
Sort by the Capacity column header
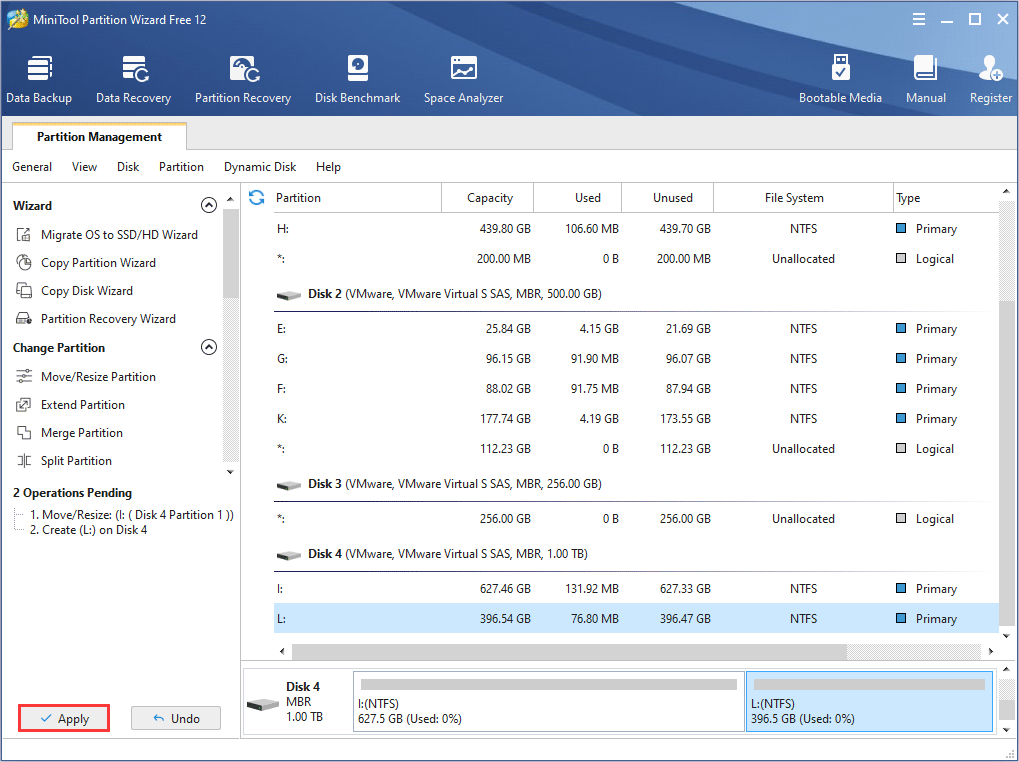pos(487,197)
